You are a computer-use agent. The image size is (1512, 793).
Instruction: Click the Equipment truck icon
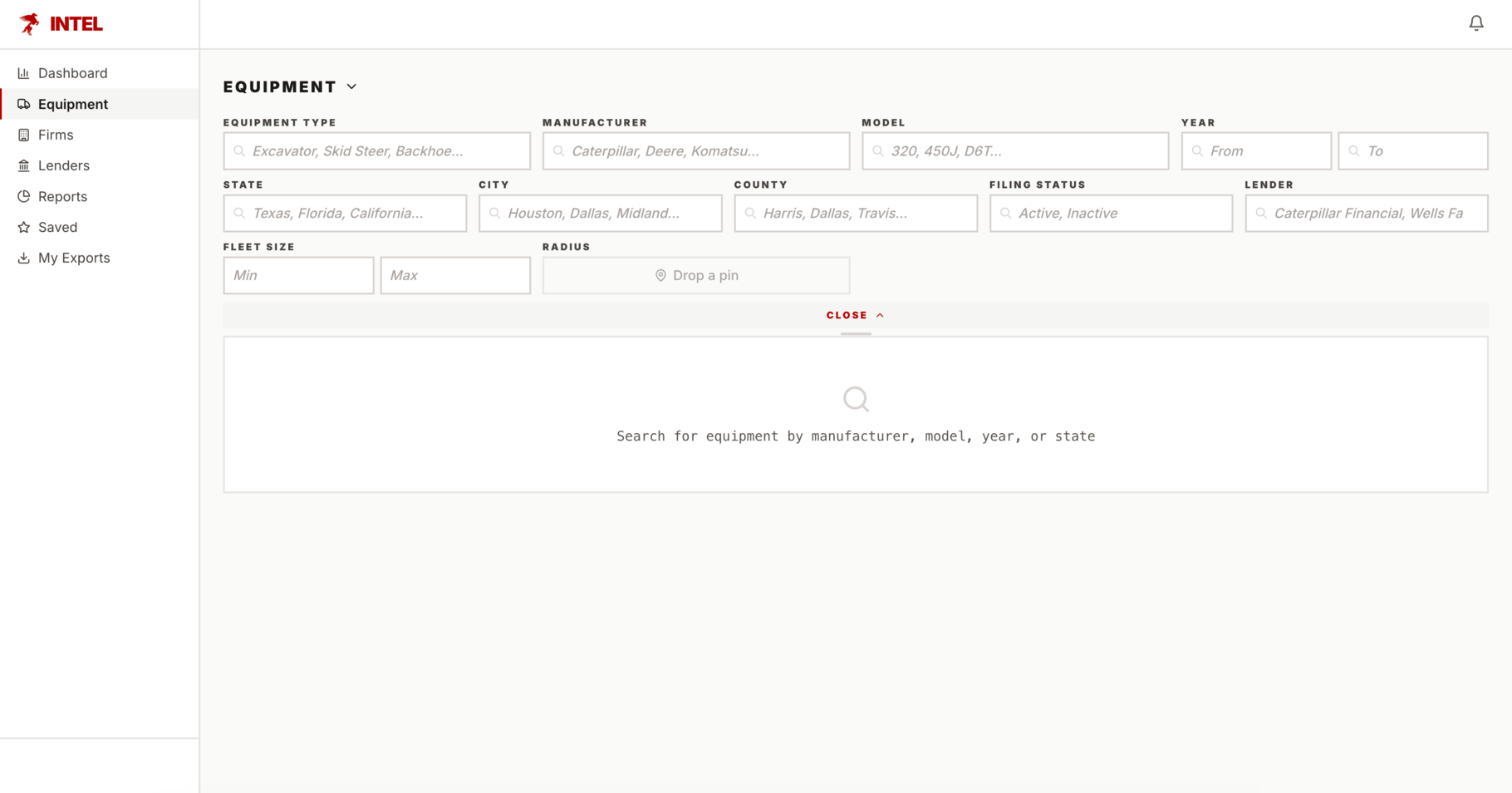[23, 104]
